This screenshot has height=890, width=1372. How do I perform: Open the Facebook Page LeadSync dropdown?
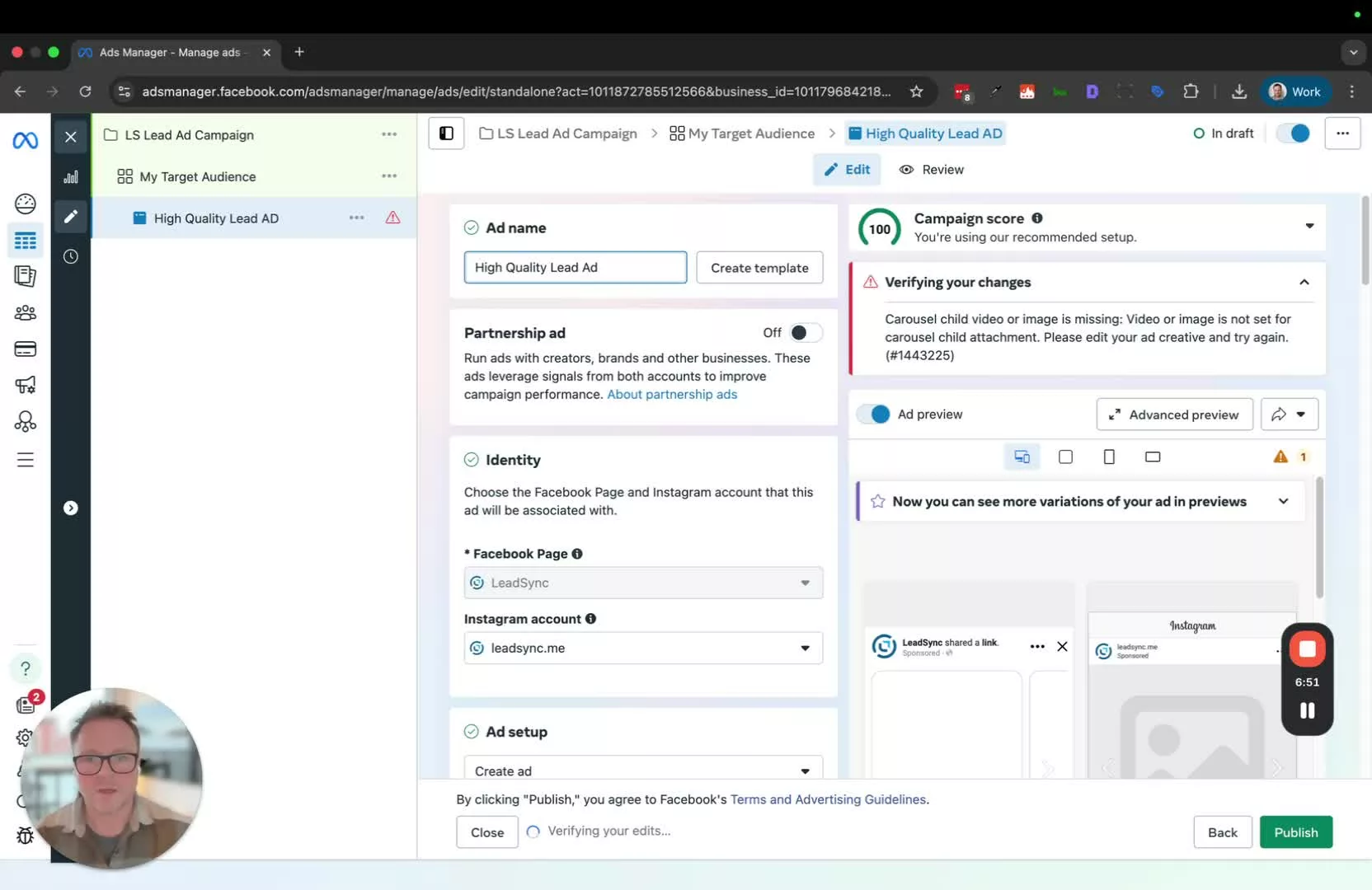click(806, 583)
